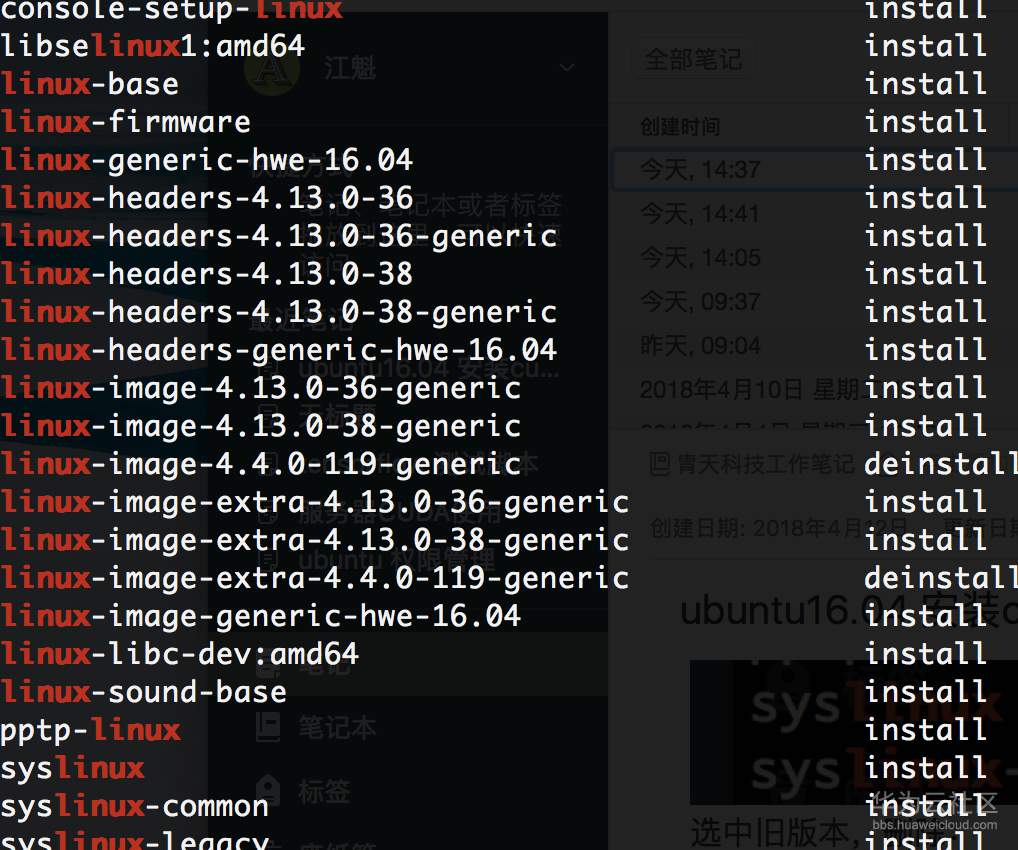This screenshot has height=850, width=1018.
Task: Click the linux-headers-4.13.0-36 entry
Action: coord(206,198)
